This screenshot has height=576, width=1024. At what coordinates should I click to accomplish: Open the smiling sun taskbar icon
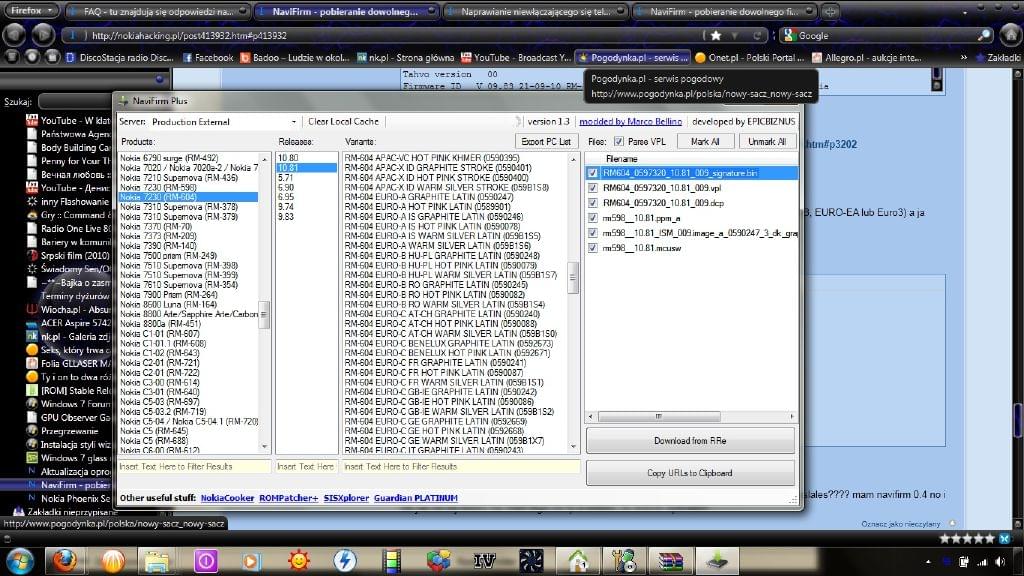coord(299,561)
